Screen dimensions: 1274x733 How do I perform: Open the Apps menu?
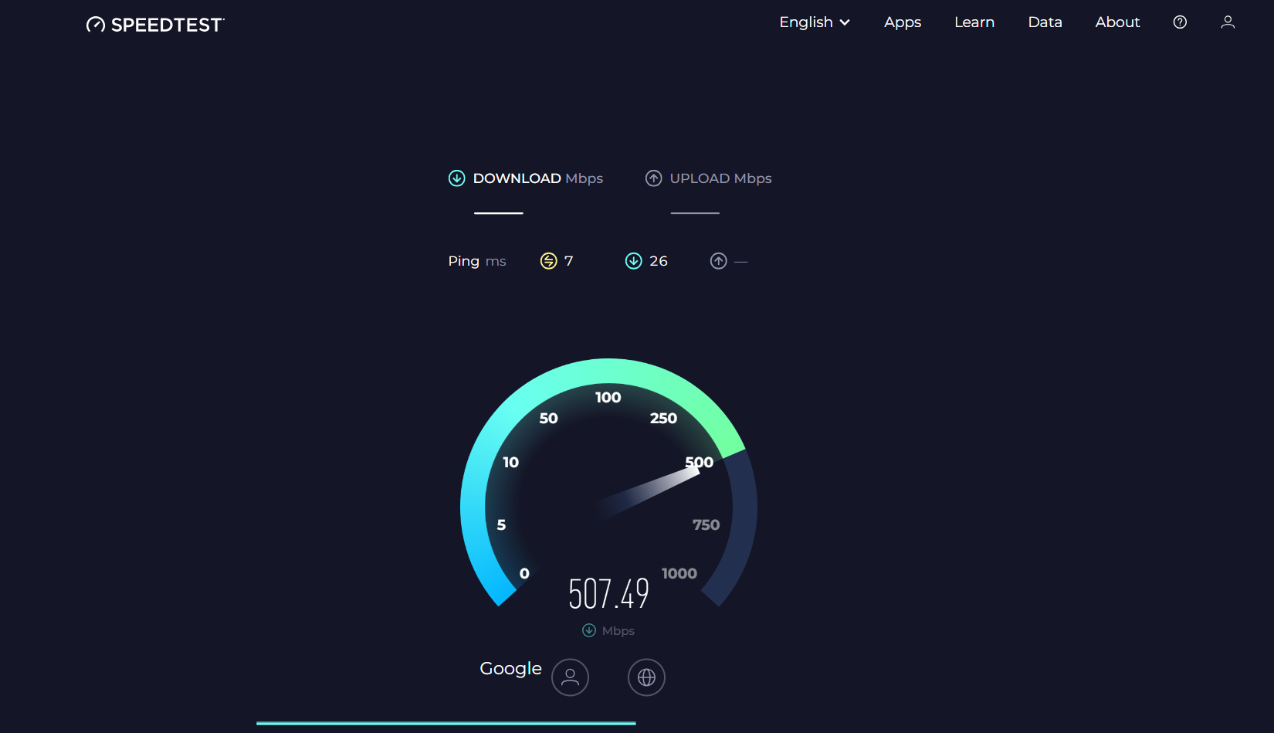click(x=902, y=22)
